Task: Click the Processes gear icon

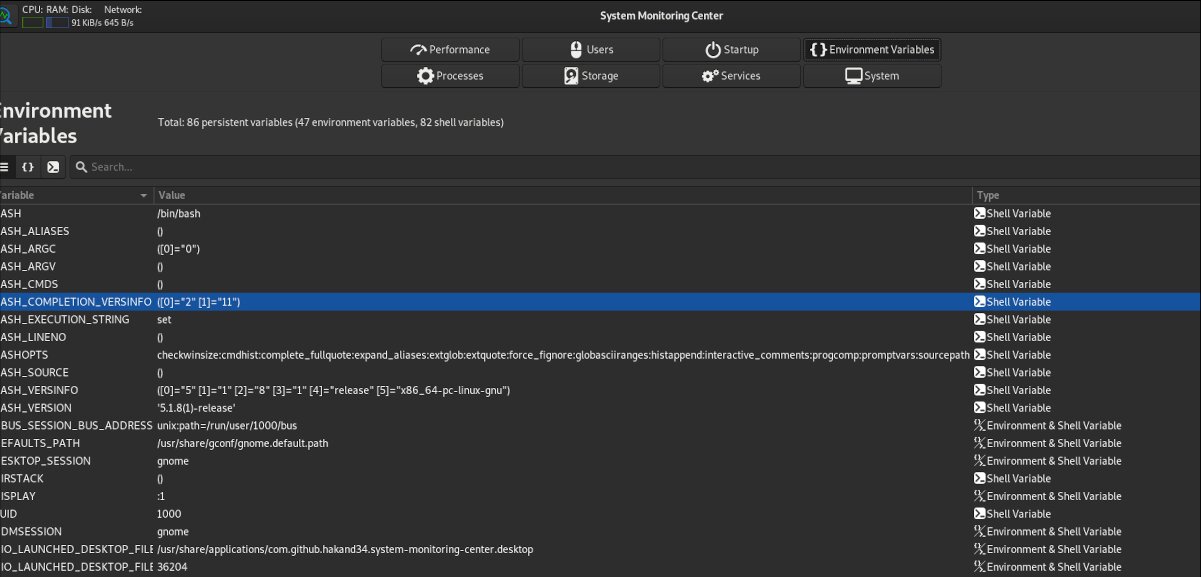Action: (424, 75)
